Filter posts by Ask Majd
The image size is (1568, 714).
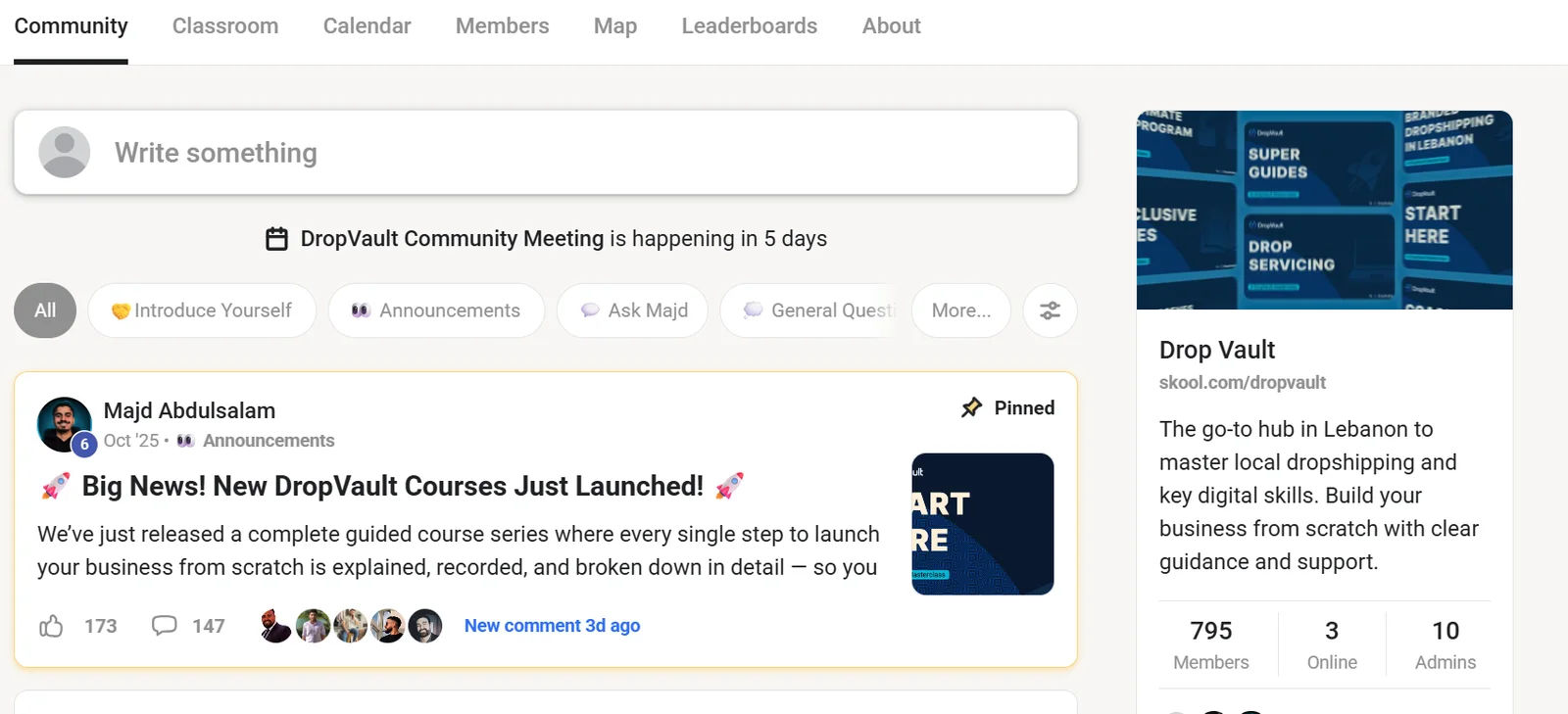[x=632, y=310]
